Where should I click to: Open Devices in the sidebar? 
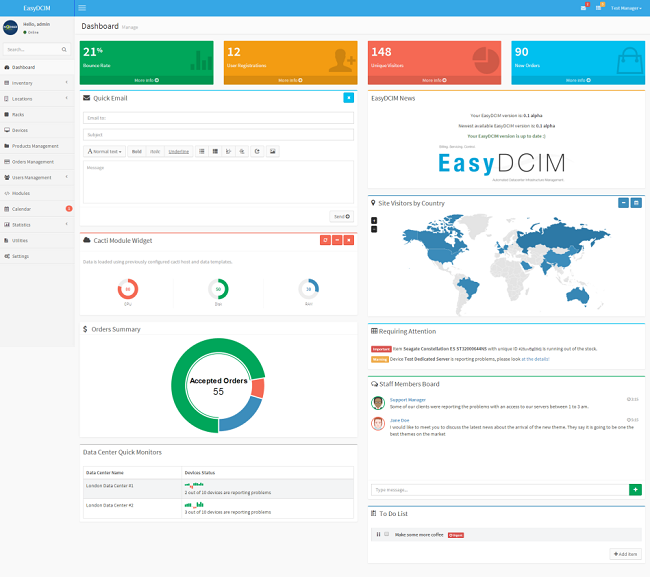37,130
